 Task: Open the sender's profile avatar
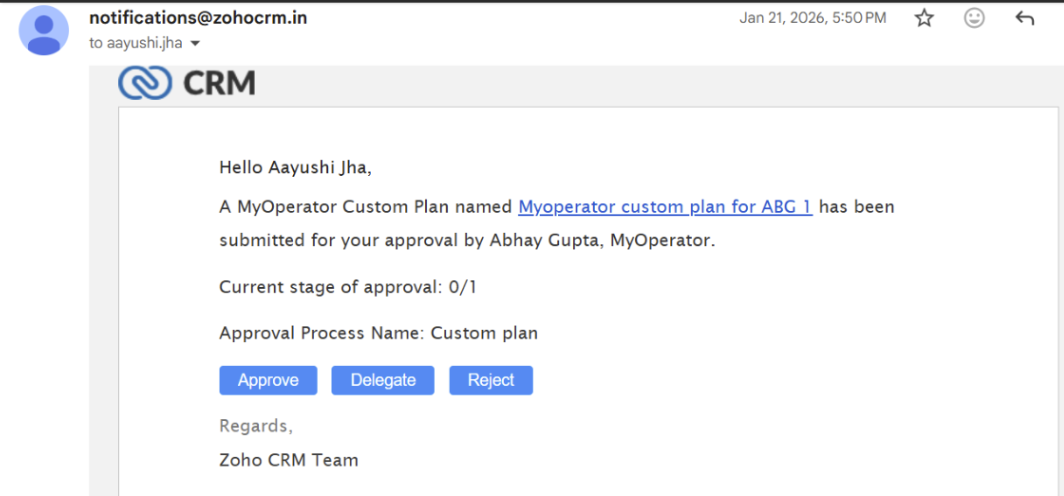point(43,30)
